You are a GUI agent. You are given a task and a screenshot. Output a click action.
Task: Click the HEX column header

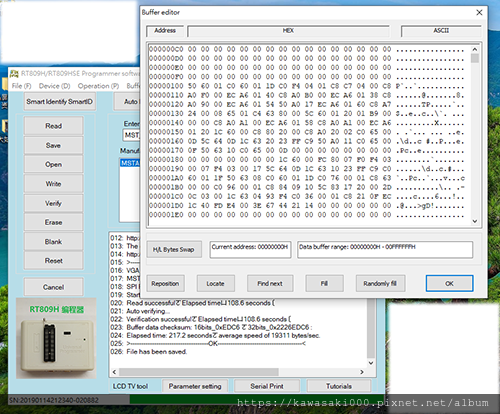(288, 31)
